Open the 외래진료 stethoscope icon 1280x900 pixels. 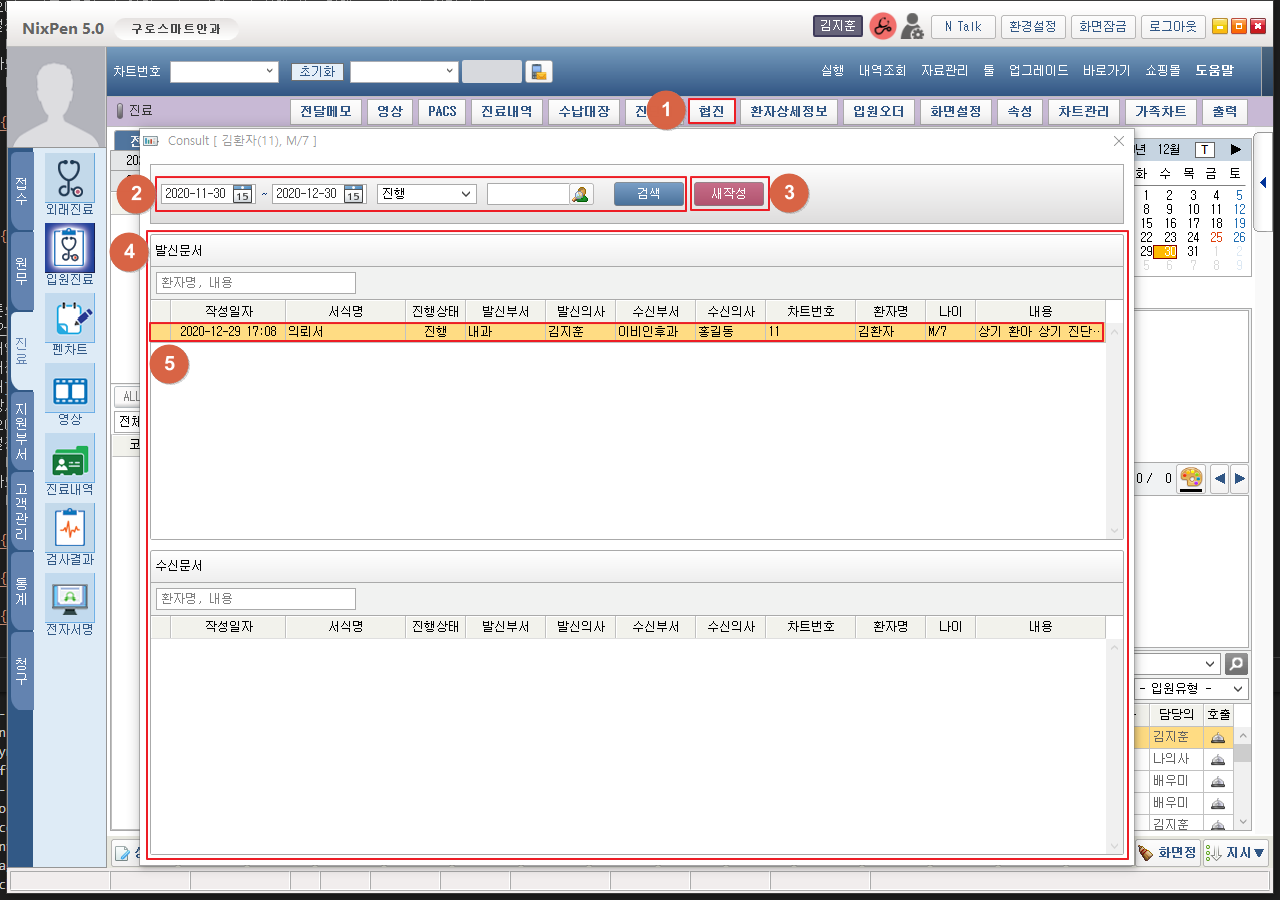click(70, 178)
